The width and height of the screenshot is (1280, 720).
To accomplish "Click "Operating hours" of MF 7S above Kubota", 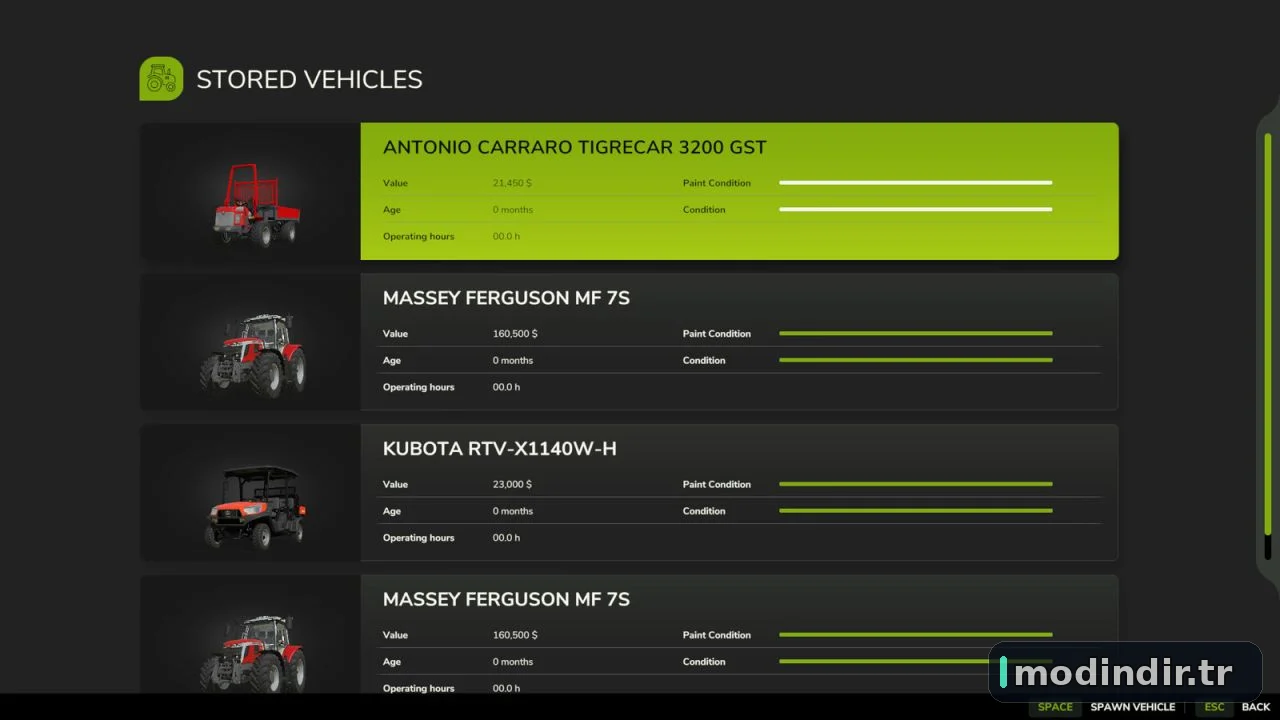I will click(x=418, y=388).
